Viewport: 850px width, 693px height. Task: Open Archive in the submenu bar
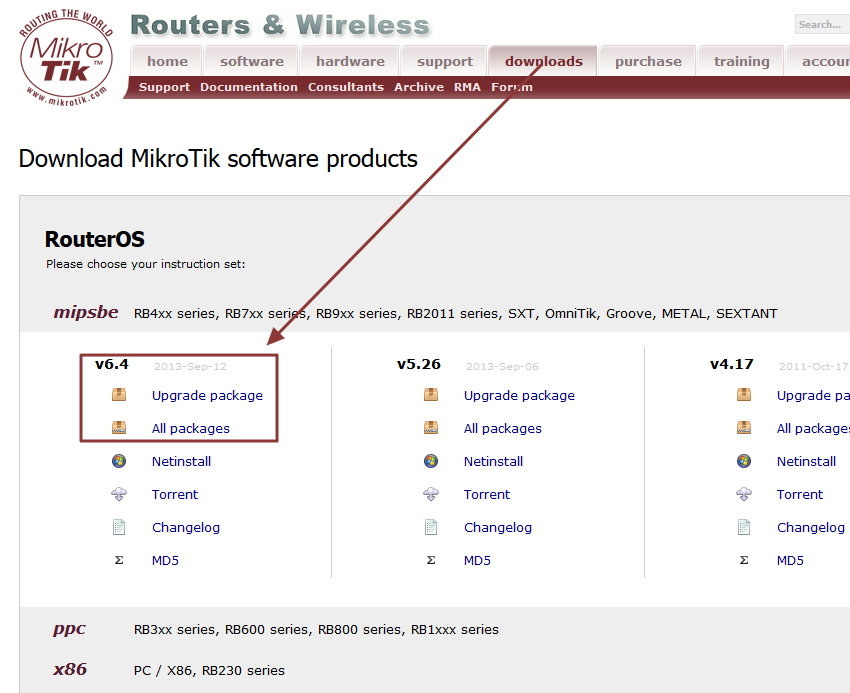(x=418, y=87)
